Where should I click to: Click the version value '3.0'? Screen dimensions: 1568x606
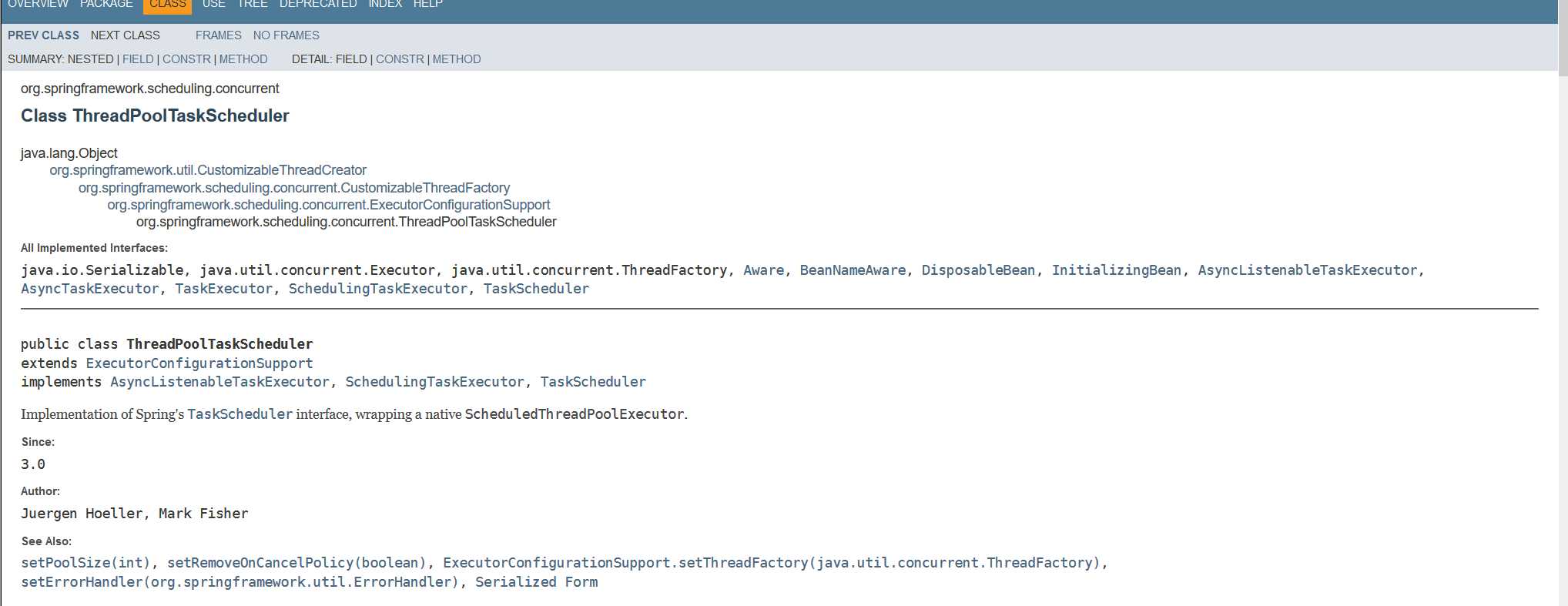point(32,464)
